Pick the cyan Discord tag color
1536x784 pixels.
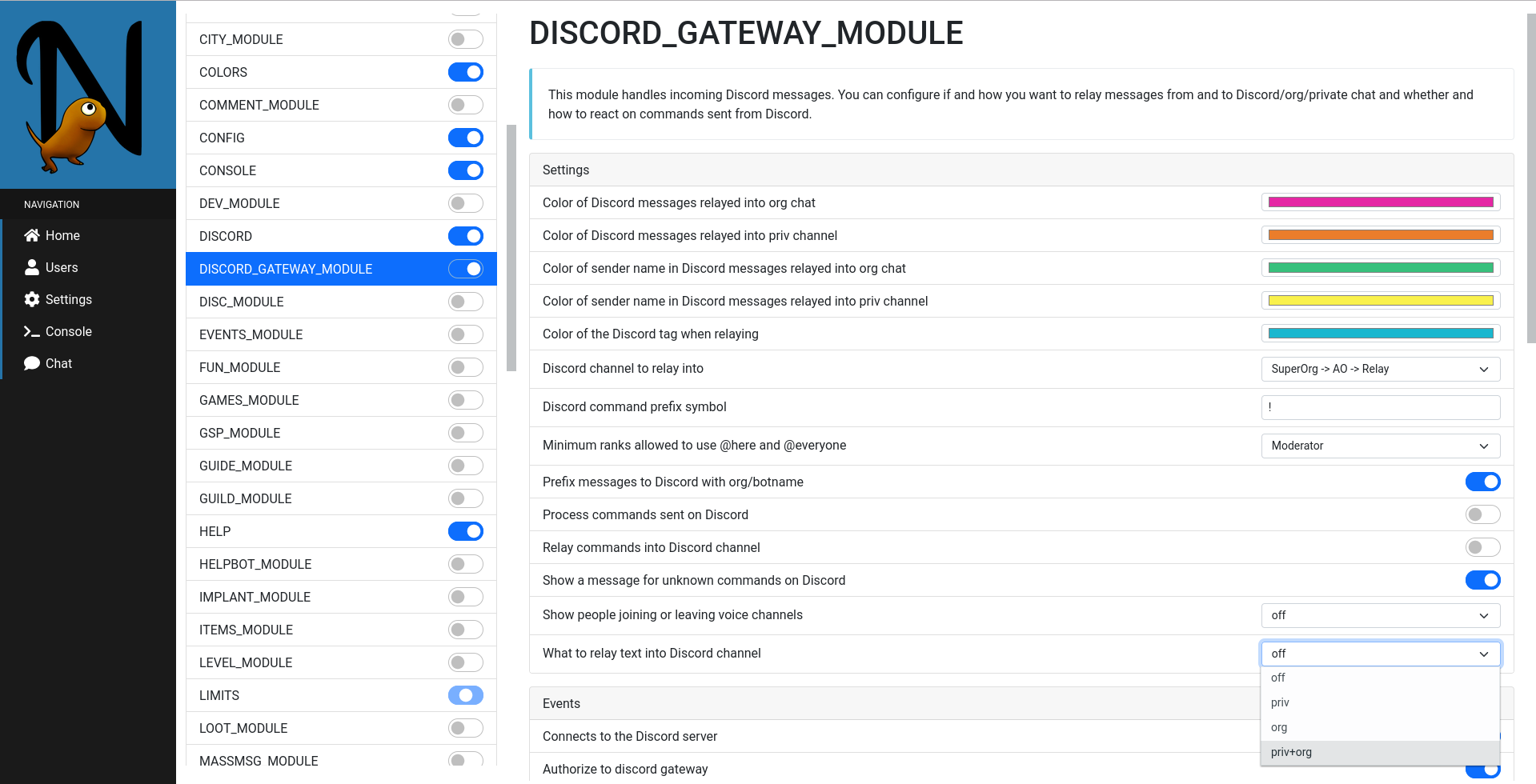tap(1381, 334)
